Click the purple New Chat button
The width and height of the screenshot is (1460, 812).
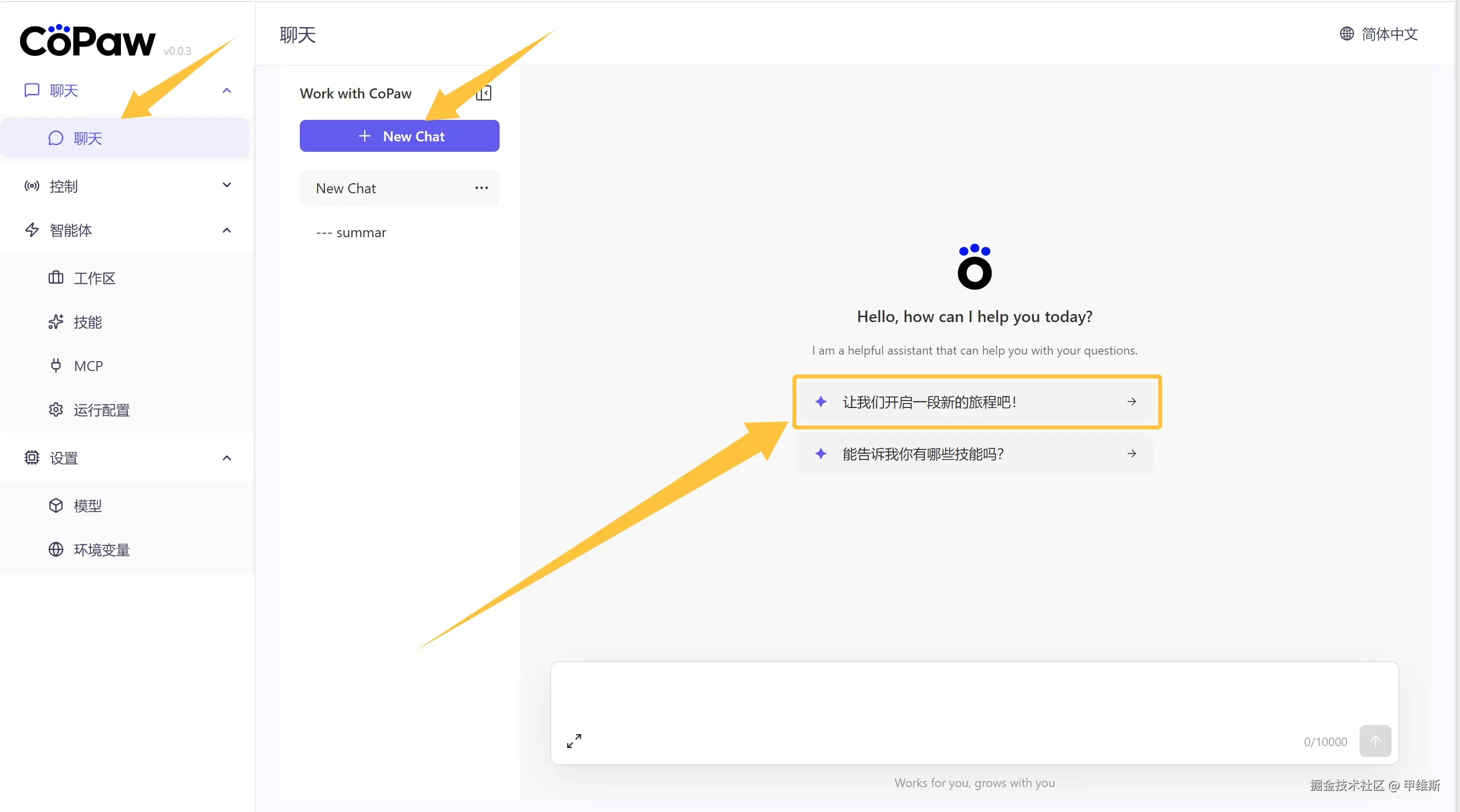pos(399,136)
